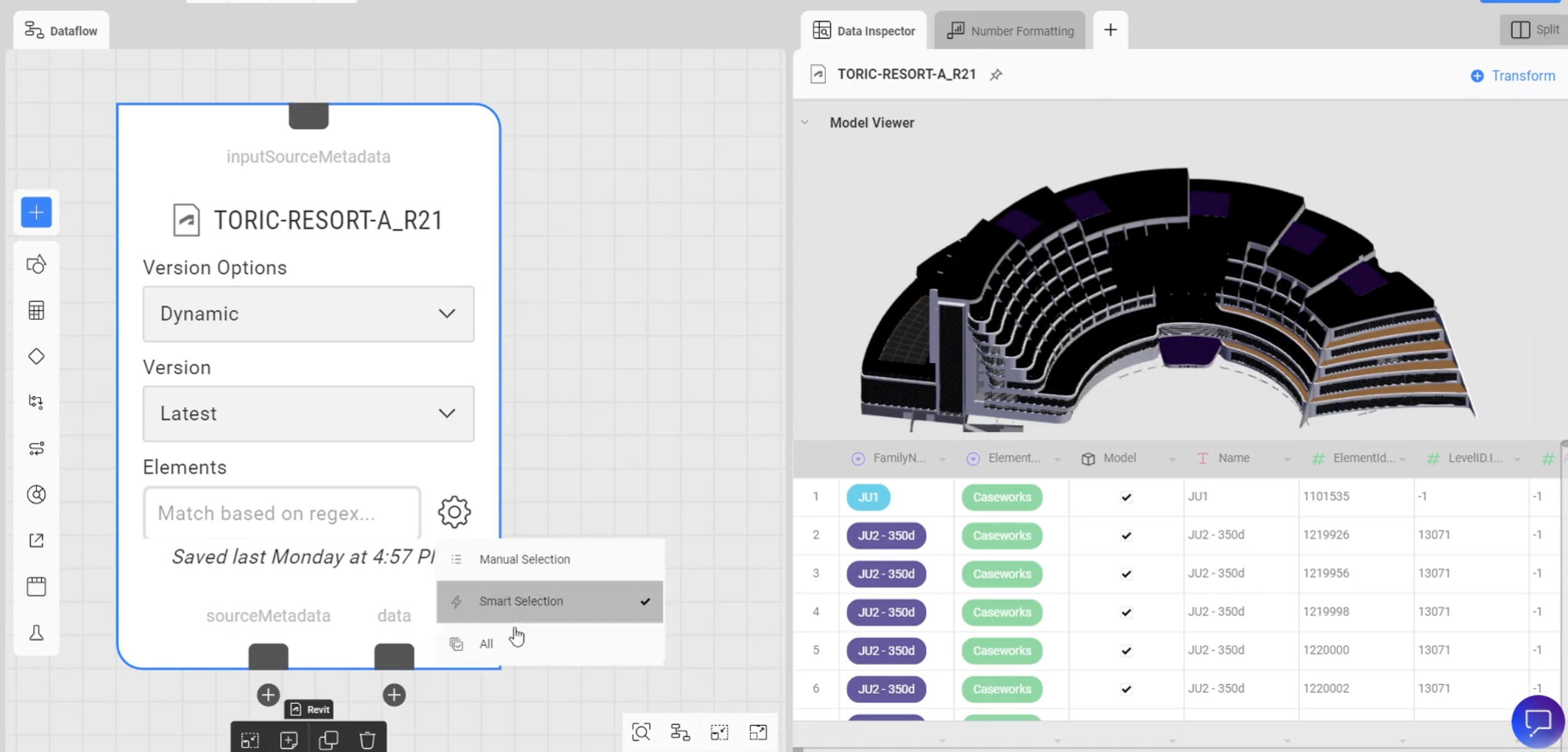Select the duplicate node icon in node toolbar

(x=328, y=740)
